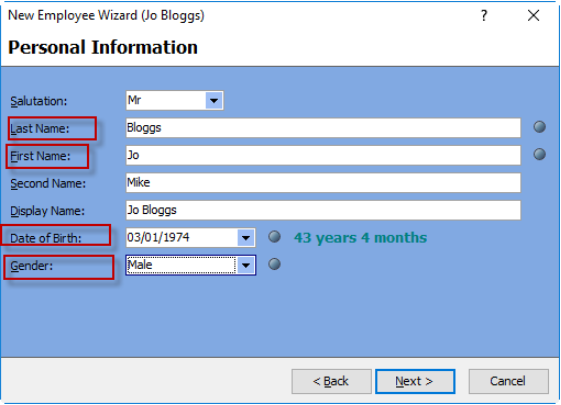The image size is (561, 405).
Task: Click the help question mark icon
Action: 484,15
